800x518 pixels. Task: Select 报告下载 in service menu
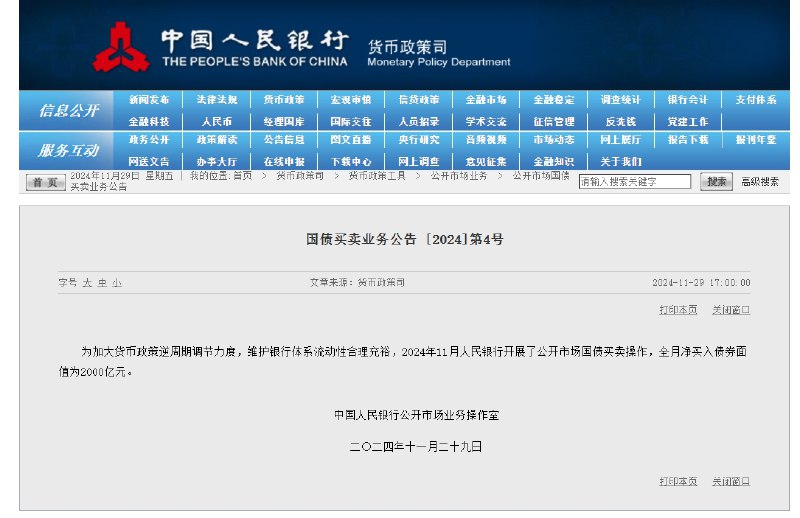[x=688, y=140]
